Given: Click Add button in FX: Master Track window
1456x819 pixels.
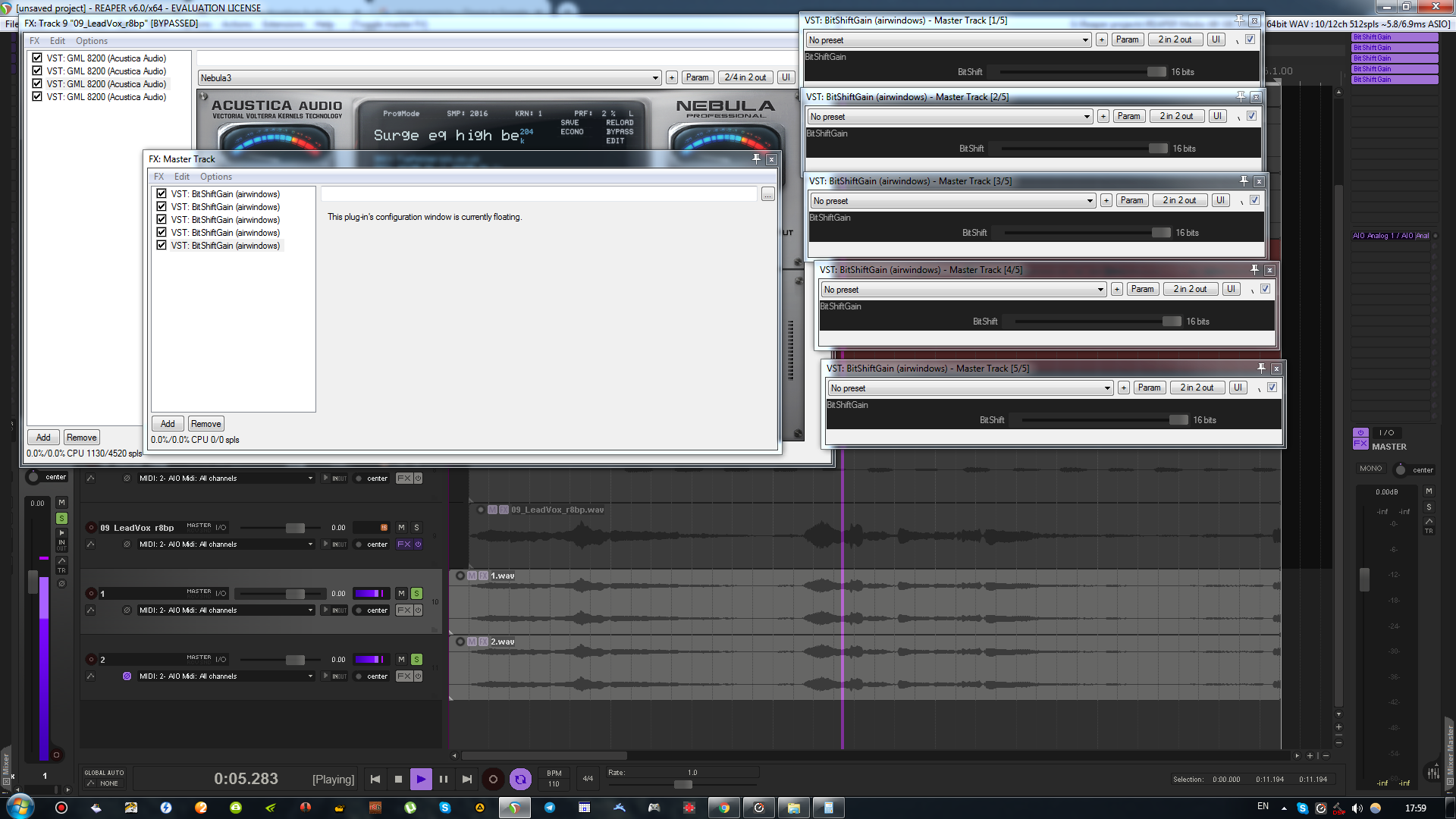Looking at the screenshot, I should coord(168,424).
